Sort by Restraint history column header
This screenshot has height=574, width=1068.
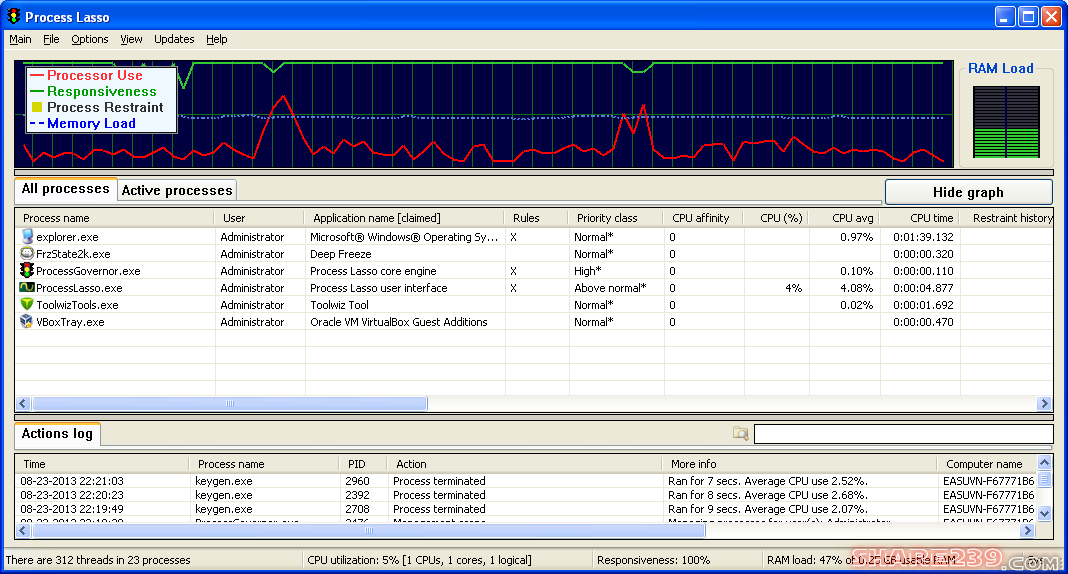click(1007, 218)
